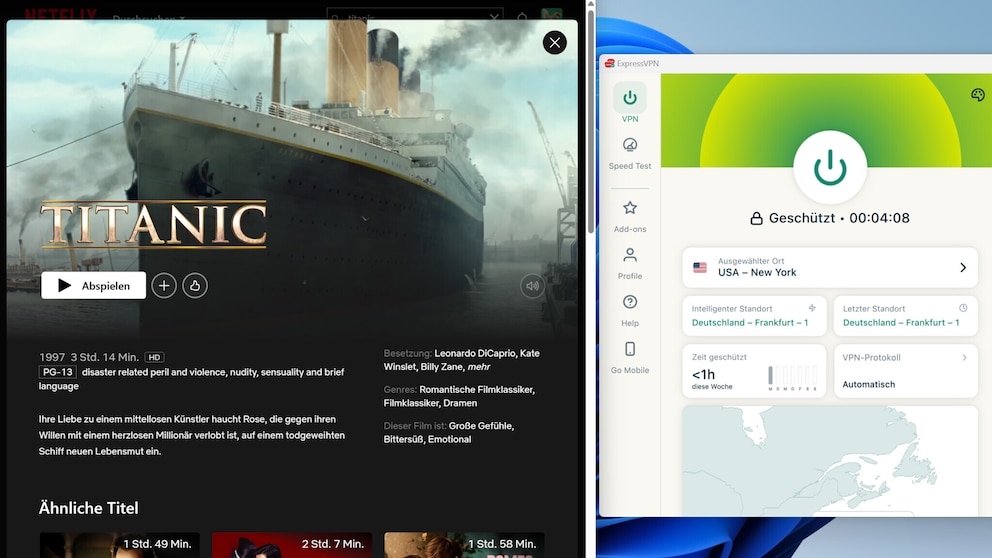This screenshot has width=992, height=558.
Task: Toggle the large VPN power button off
Action: [830, 168]
